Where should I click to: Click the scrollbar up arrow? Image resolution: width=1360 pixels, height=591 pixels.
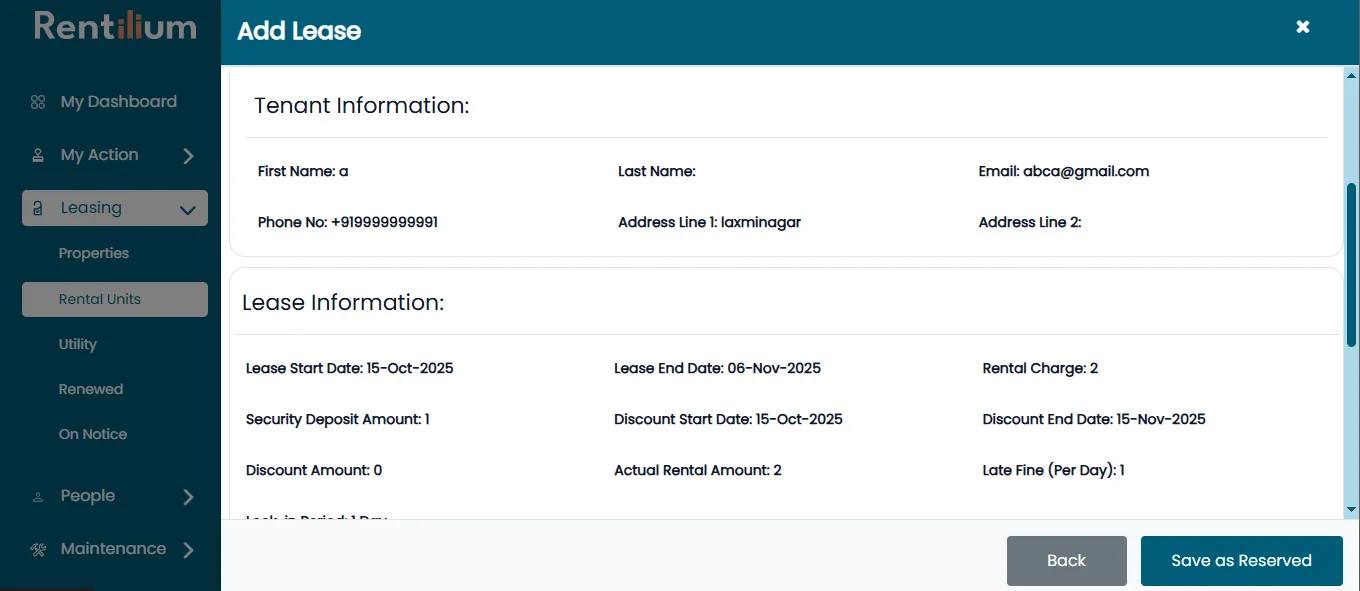tap(1352, 76)
